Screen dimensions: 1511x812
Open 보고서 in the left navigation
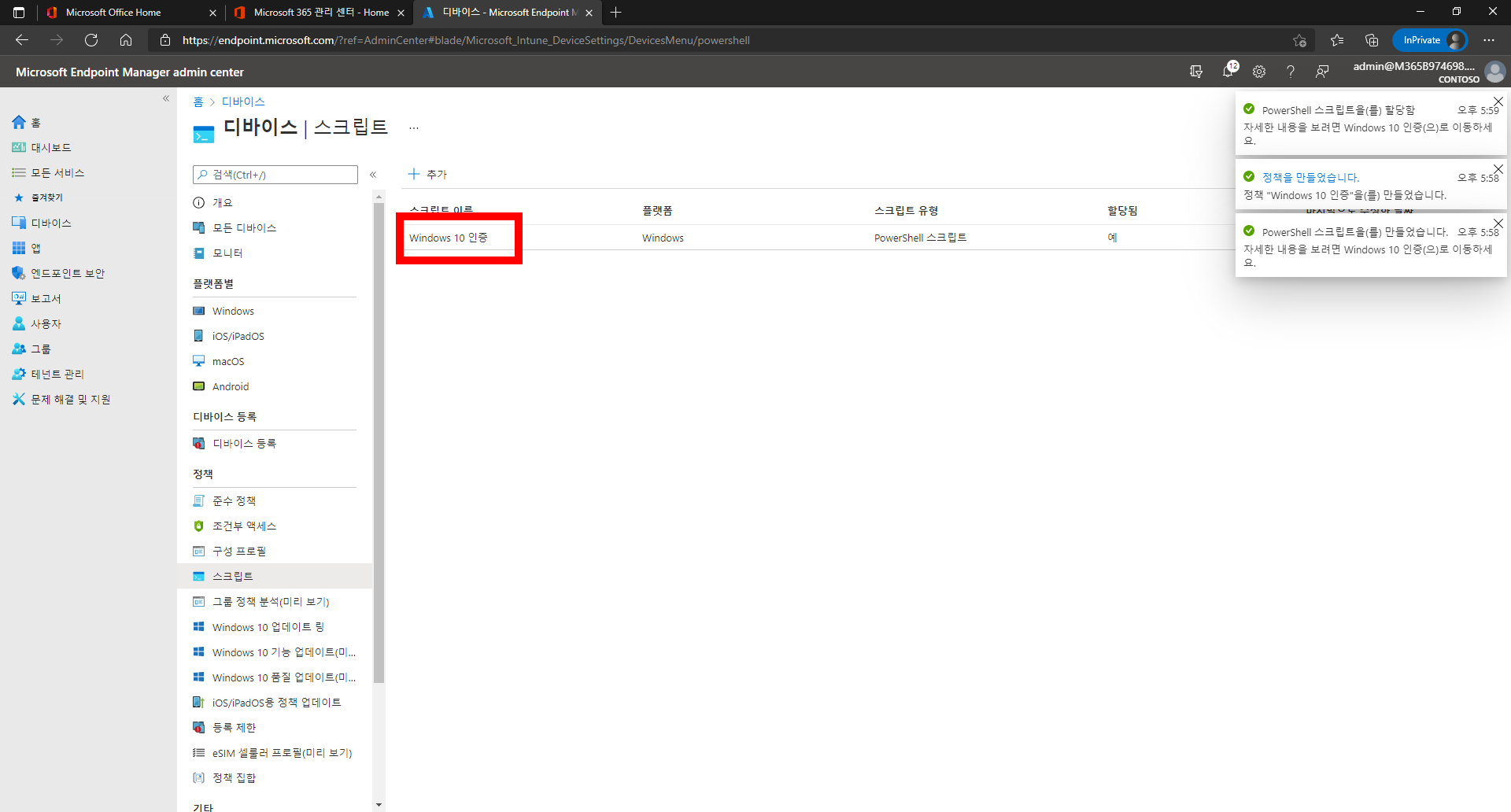(36, 299)
